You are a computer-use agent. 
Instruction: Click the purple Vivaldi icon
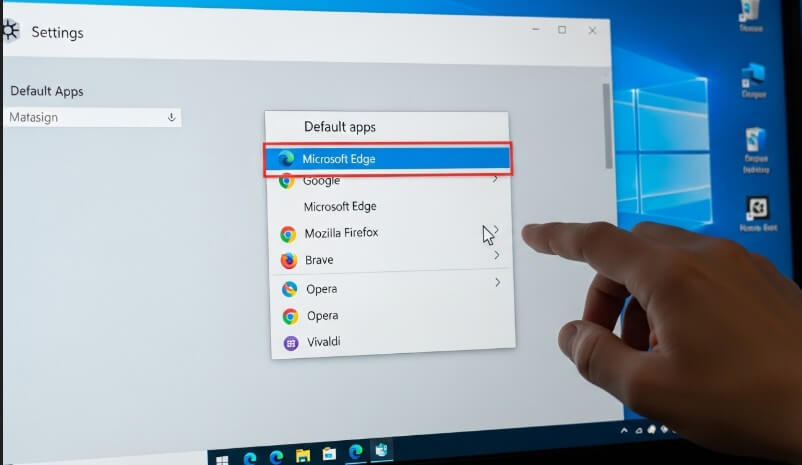click(291, 343)
